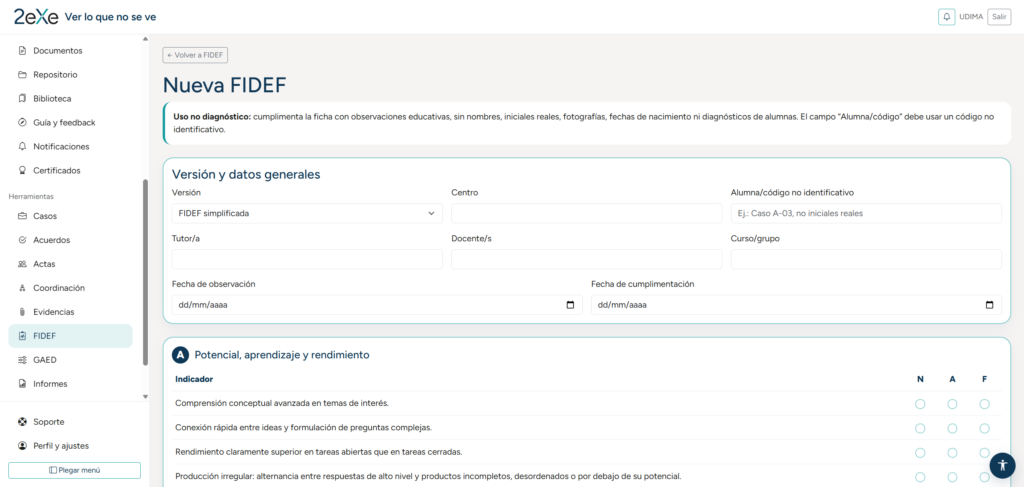Image resolution: width=1024 pixels, height=487 pixels.
Task: Select N for Conexión rápida entre ideas
Action: (920, 428)
